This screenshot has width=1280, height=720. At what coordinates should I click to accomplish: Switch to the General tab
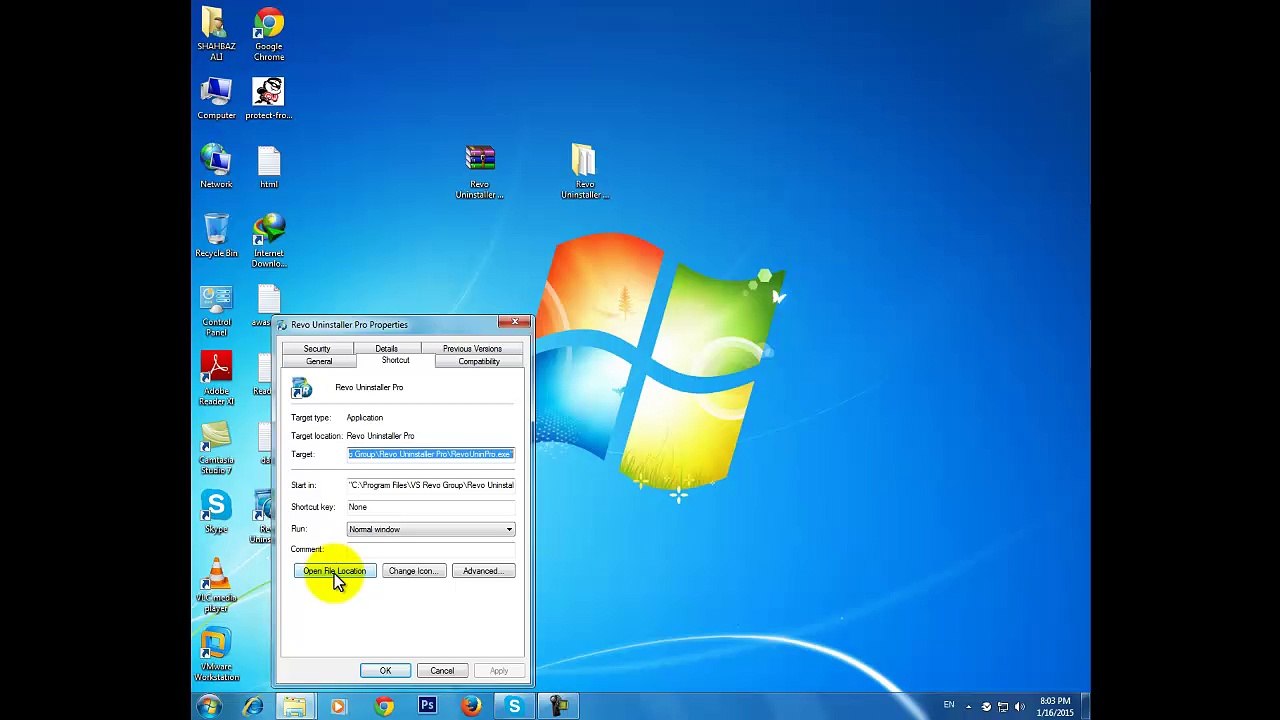pyautogui.click(x=319, y=361)
